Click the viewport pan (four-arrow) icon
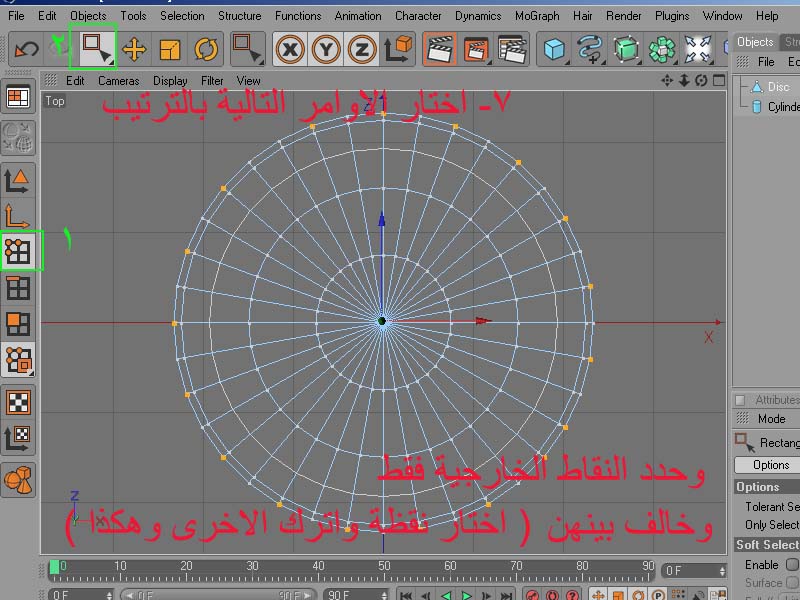This screenshot has width=800, height=600. [x=667, y=81]
